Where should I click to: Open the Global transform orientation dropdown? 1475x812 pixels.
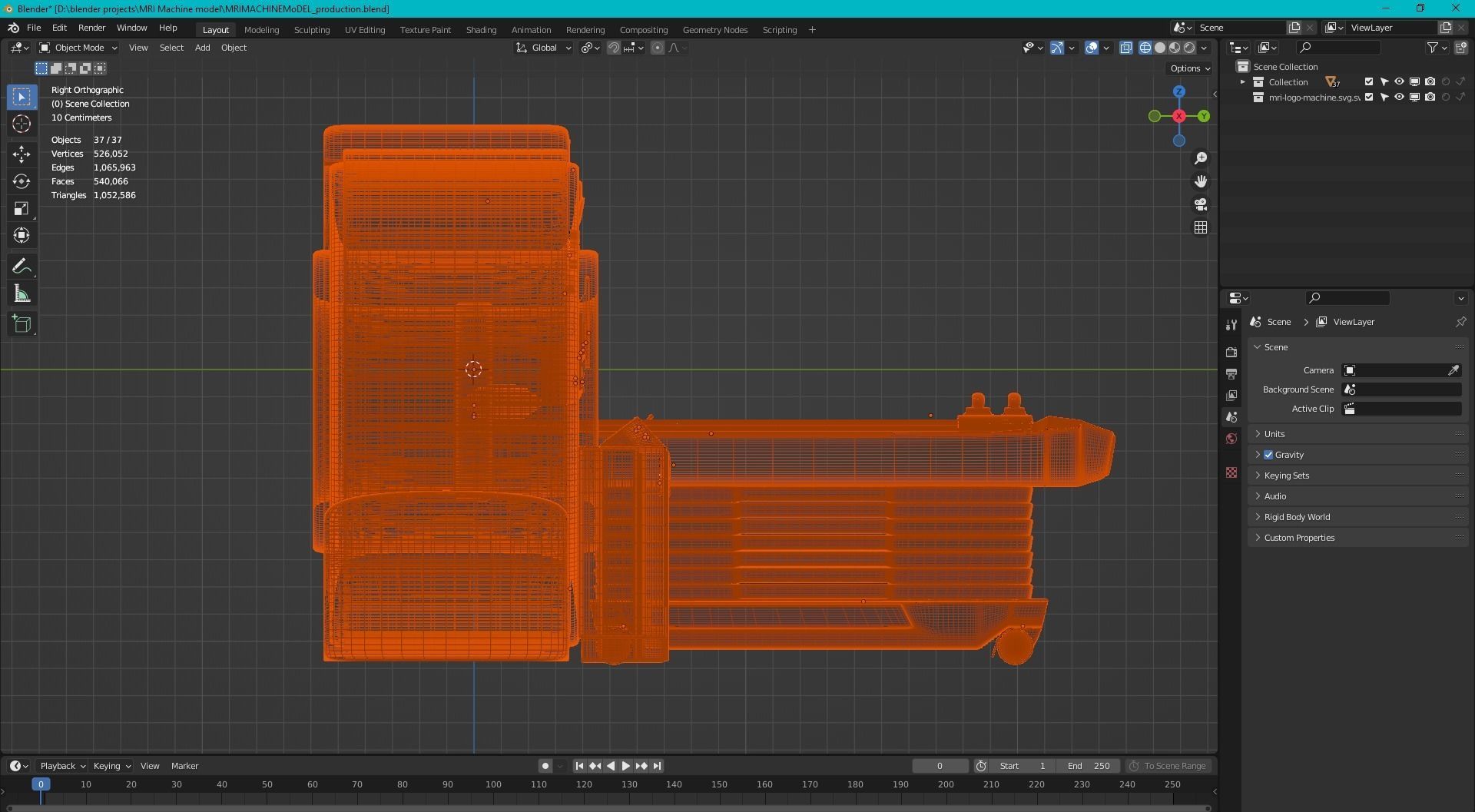[x=544, y=48]
